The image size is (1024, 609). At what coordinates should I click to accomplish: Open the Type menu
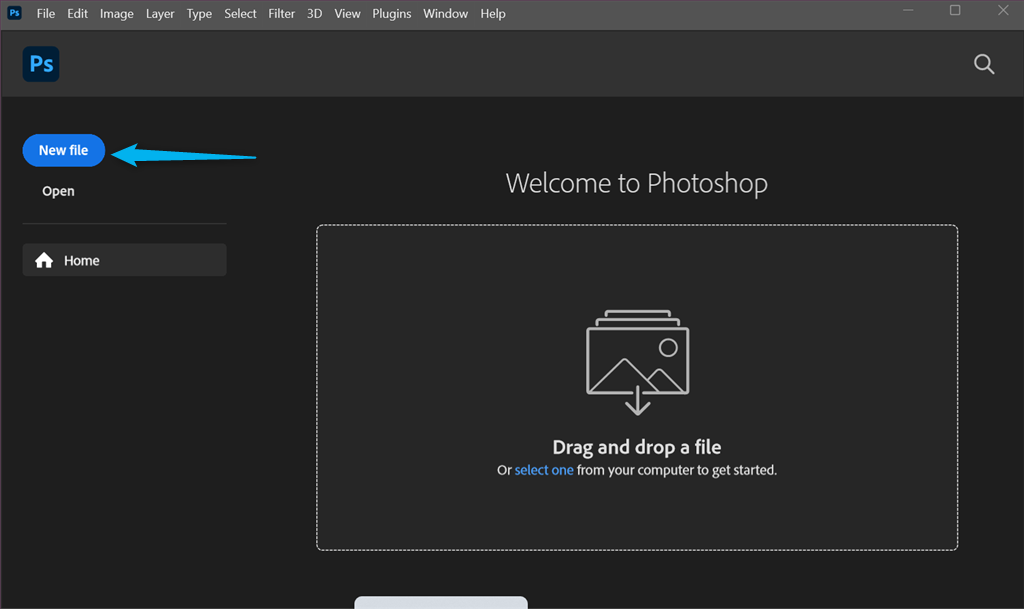coord(199,14)
